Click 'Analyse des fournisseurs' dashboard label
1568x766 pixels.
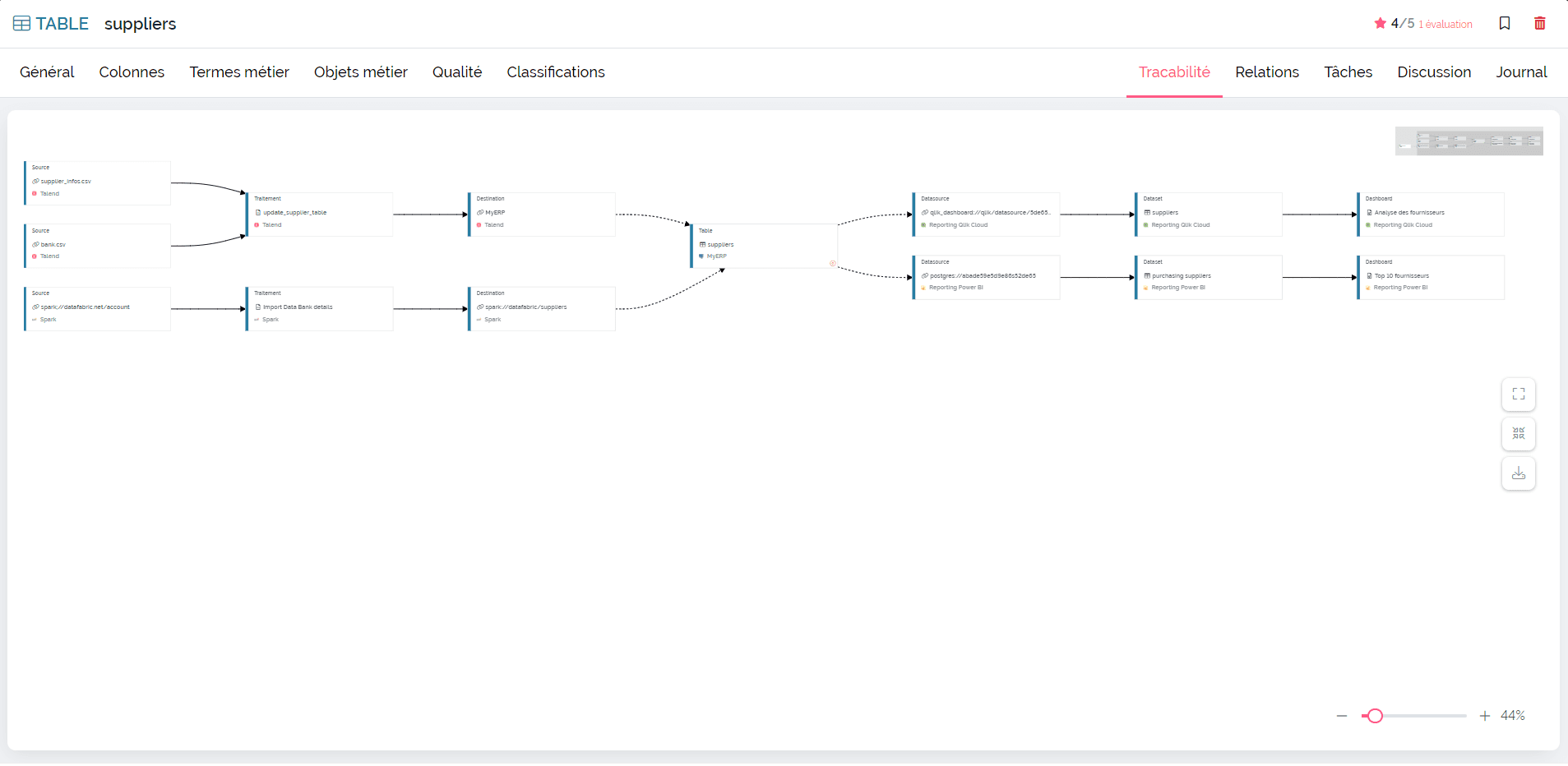pyautogui.click(x=1409, y=213)
